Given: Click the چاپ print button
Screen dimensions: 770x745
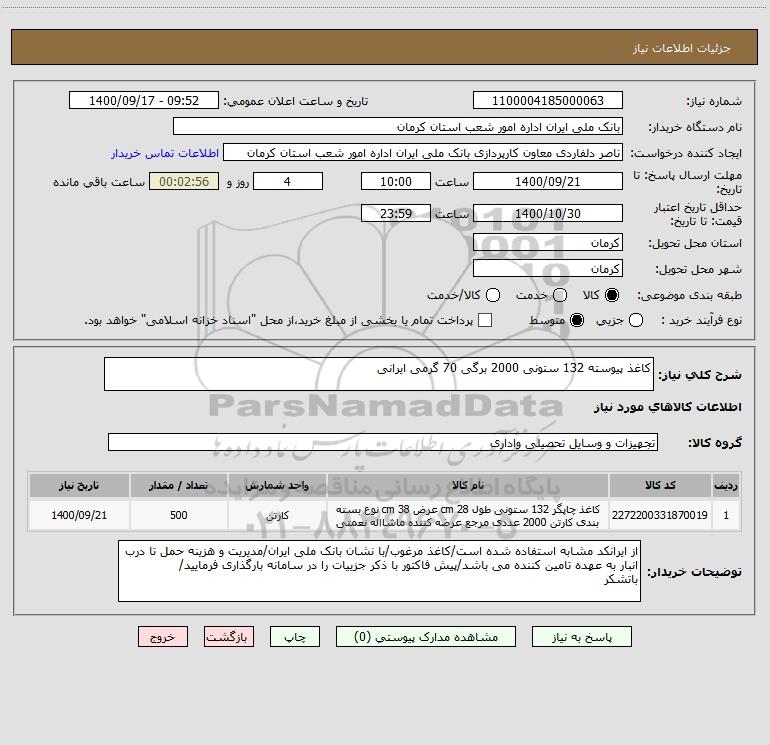Looking at the screenshot, I should click(x=295, y=636).
